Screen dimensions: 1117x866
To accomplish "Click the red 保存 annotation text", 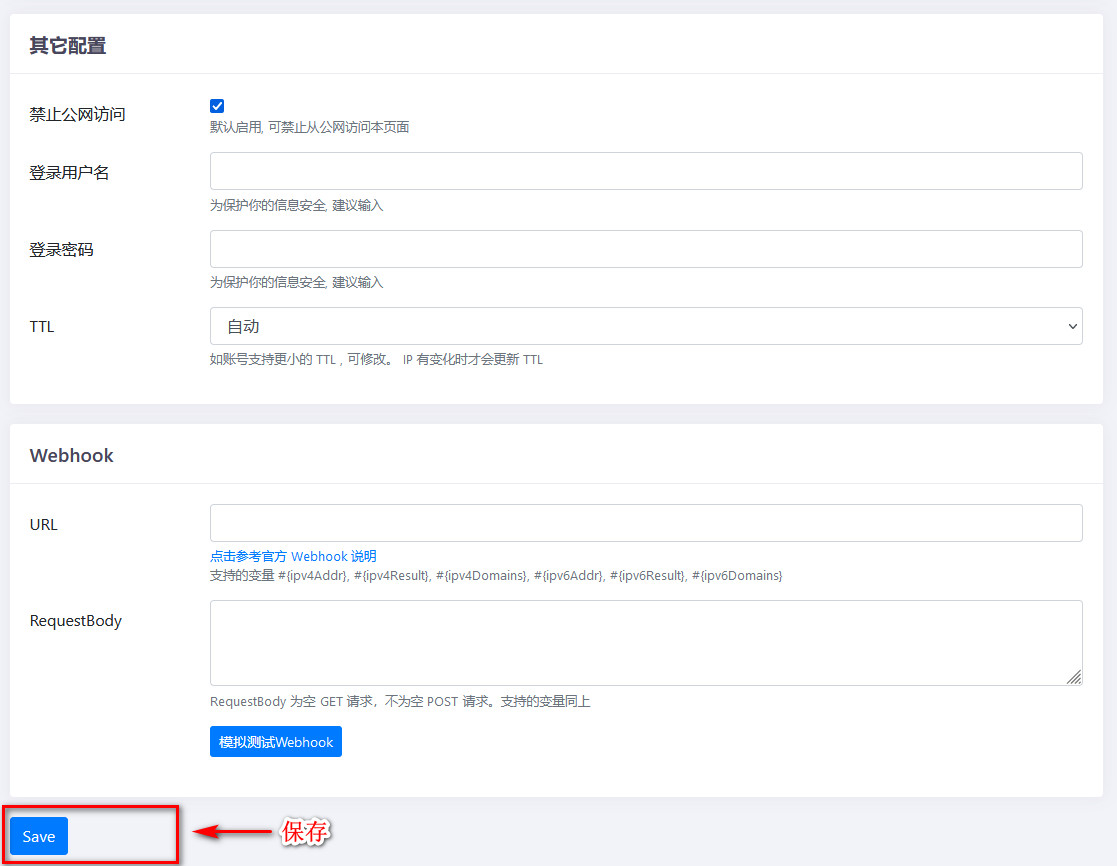I will point(305,831).
